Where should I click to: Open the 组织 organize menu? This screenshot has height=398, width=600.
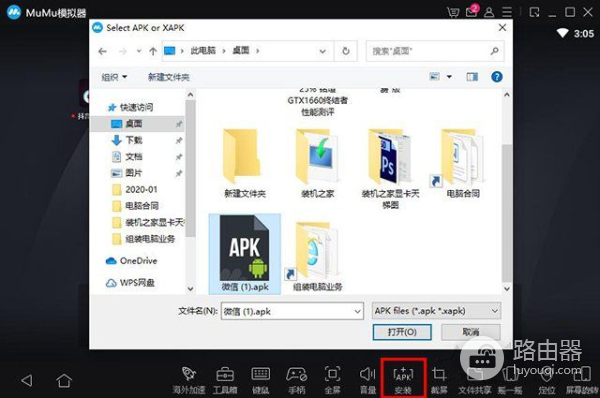coord(114,77)
